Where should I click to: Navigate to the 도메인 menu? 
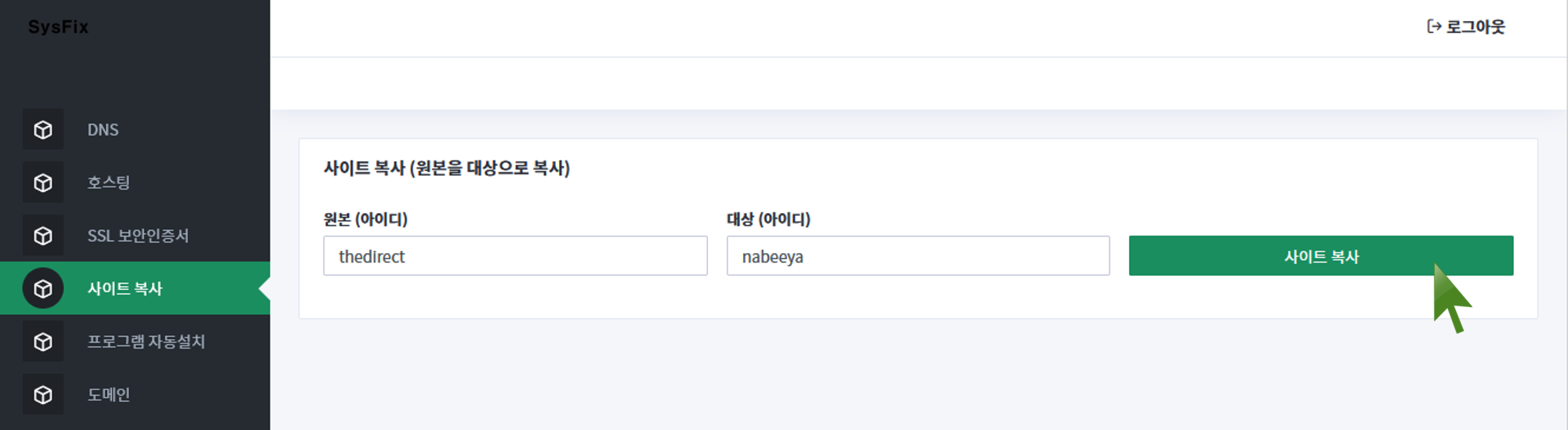(108, 395)
